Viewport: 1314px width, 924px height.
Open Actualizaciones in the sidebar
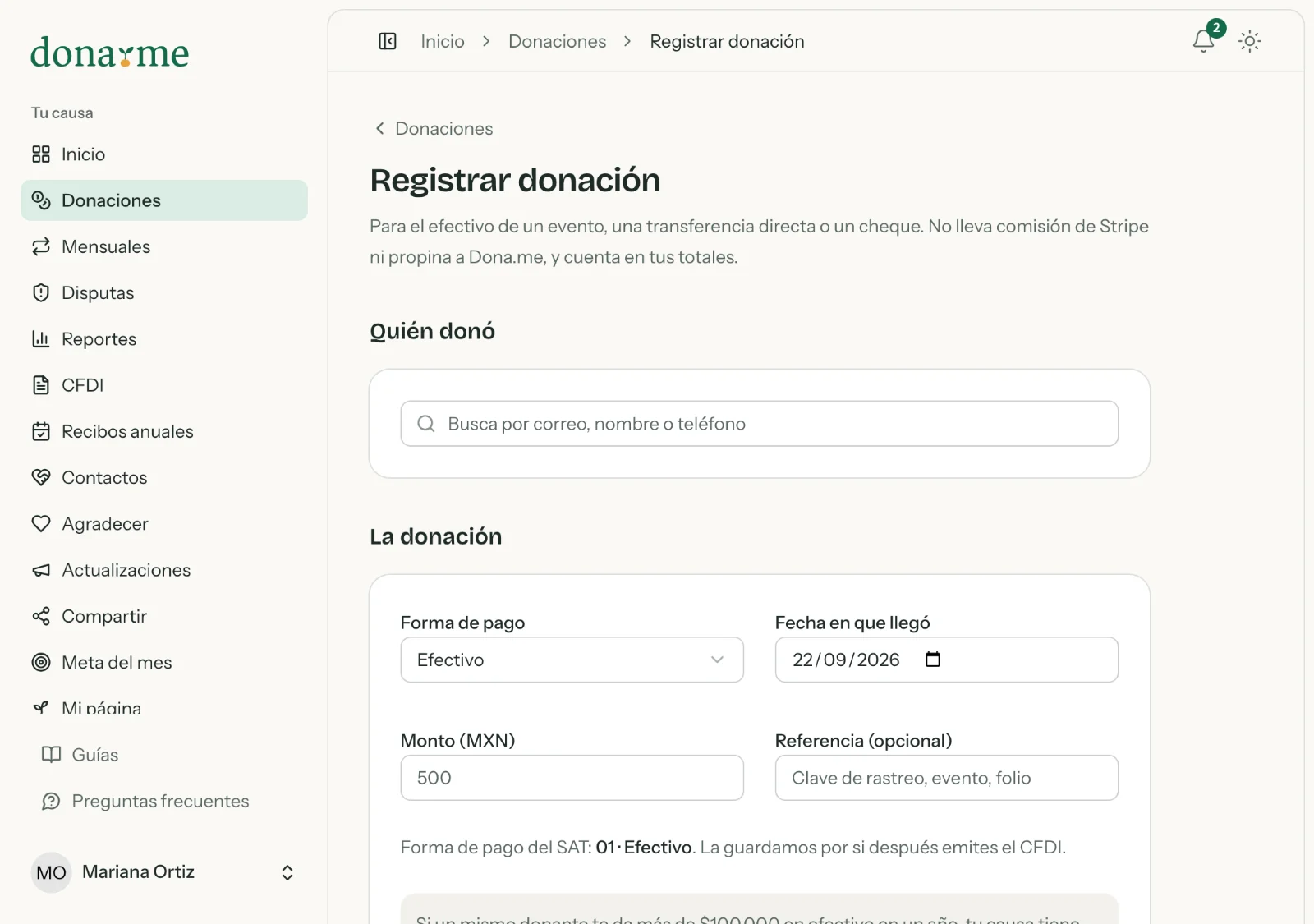click(x=164, y=570)
